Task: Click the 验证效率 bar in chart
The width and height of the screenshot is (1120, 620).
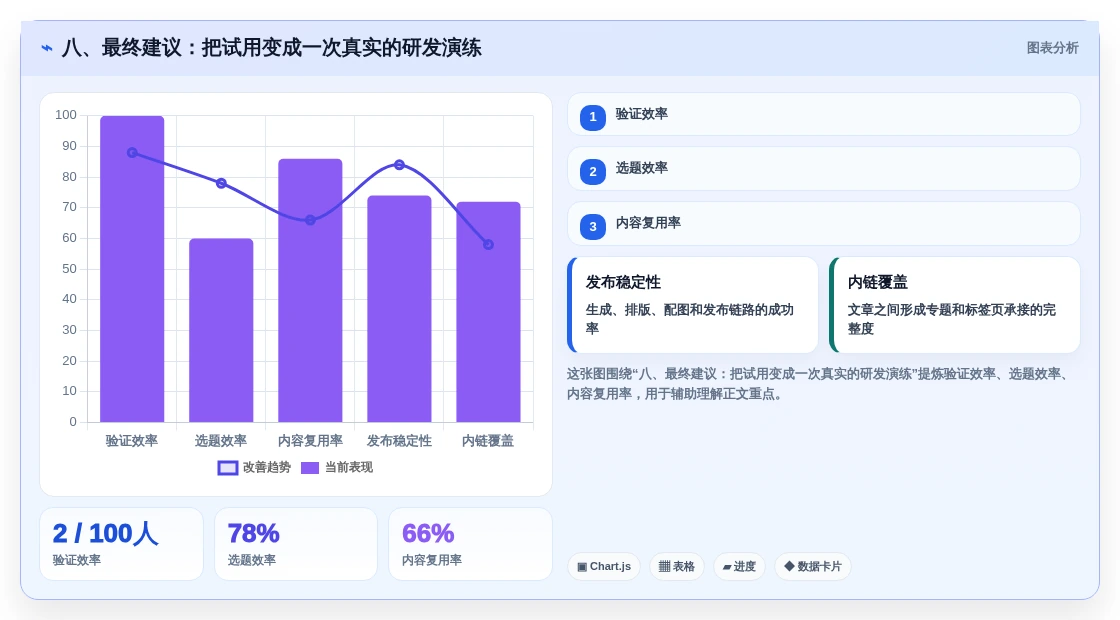Action: click(132, 269)
